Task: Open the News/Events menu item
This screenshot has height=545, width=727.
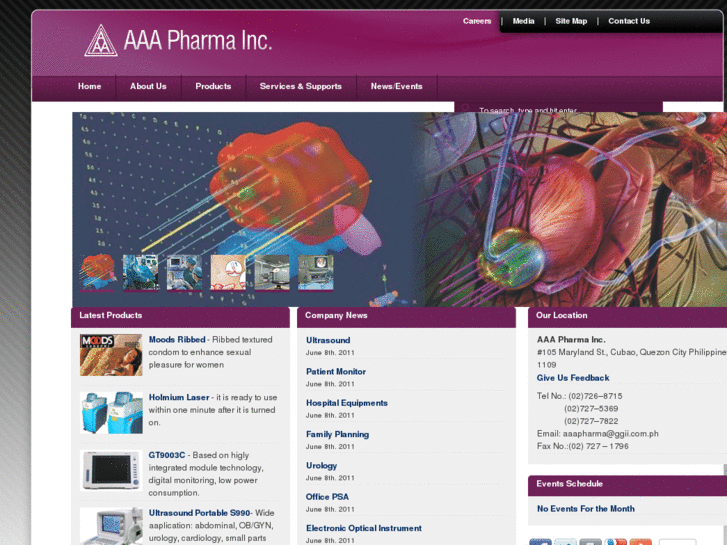Action: (396, 86)
